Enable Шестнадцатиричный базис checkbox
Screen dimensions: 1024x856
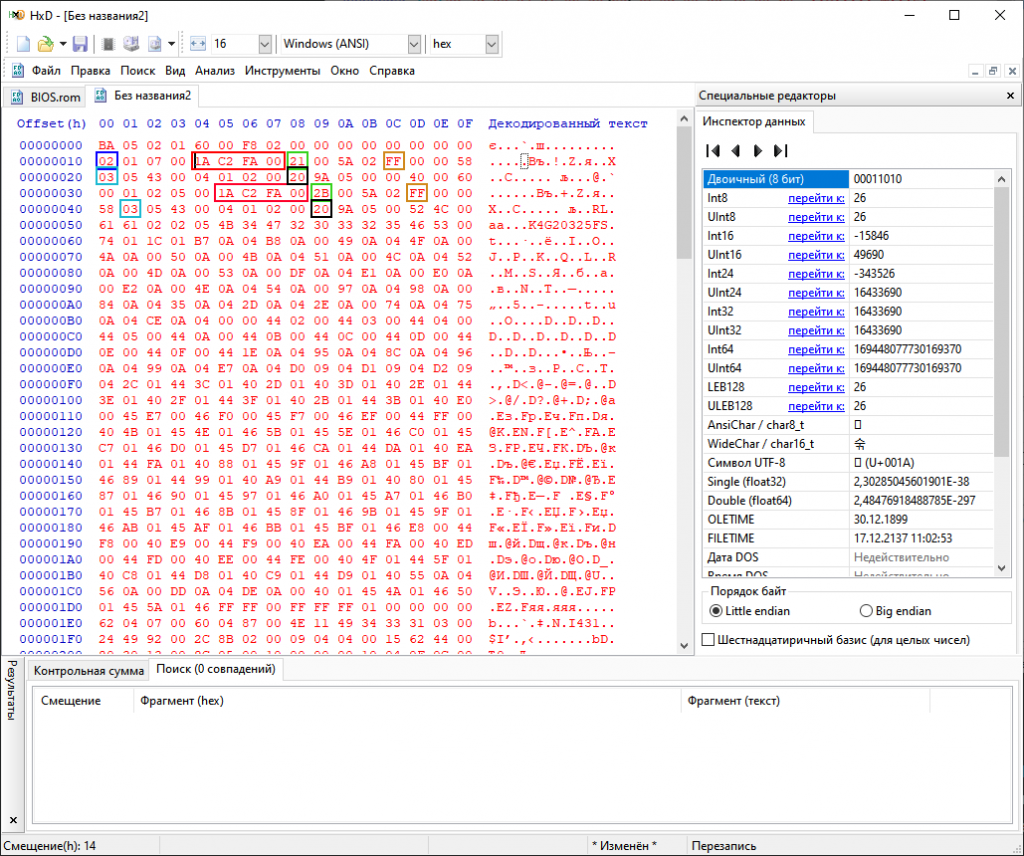(x=708, y=640)
